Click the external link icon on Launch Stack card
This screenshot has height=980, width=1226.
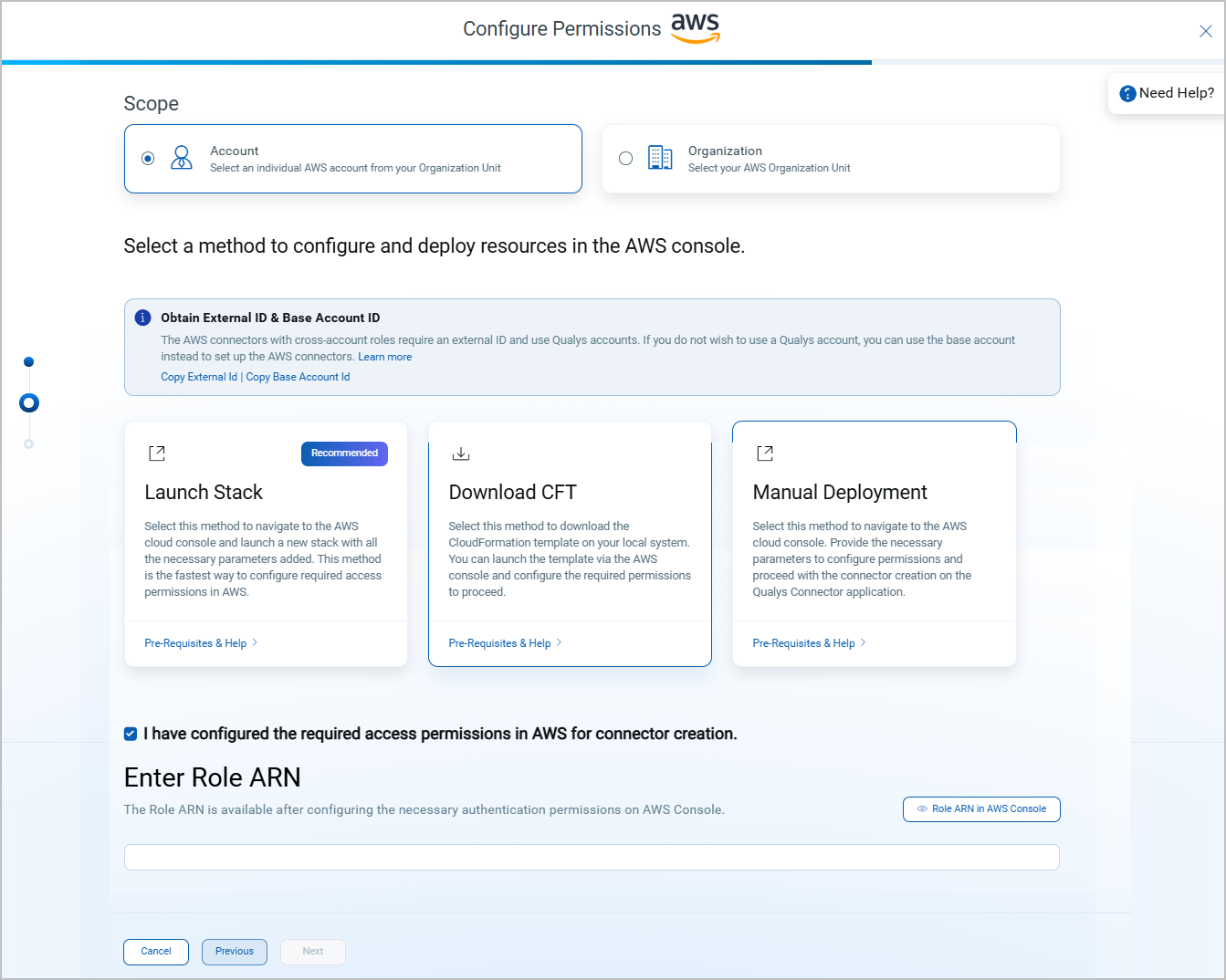pos(156,453)
